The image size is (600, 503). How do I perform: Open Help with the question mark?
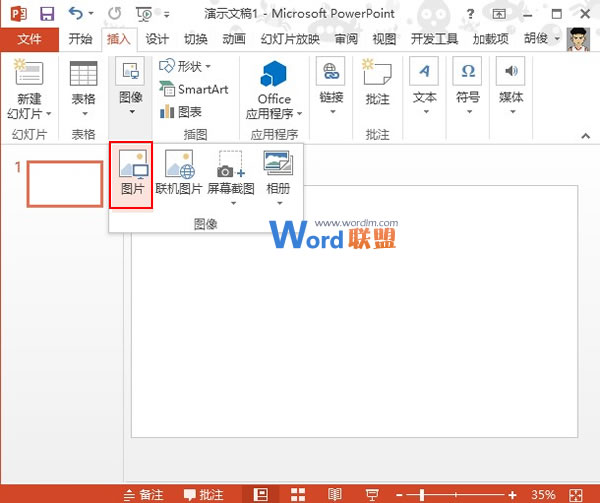(x=470, y=14)
